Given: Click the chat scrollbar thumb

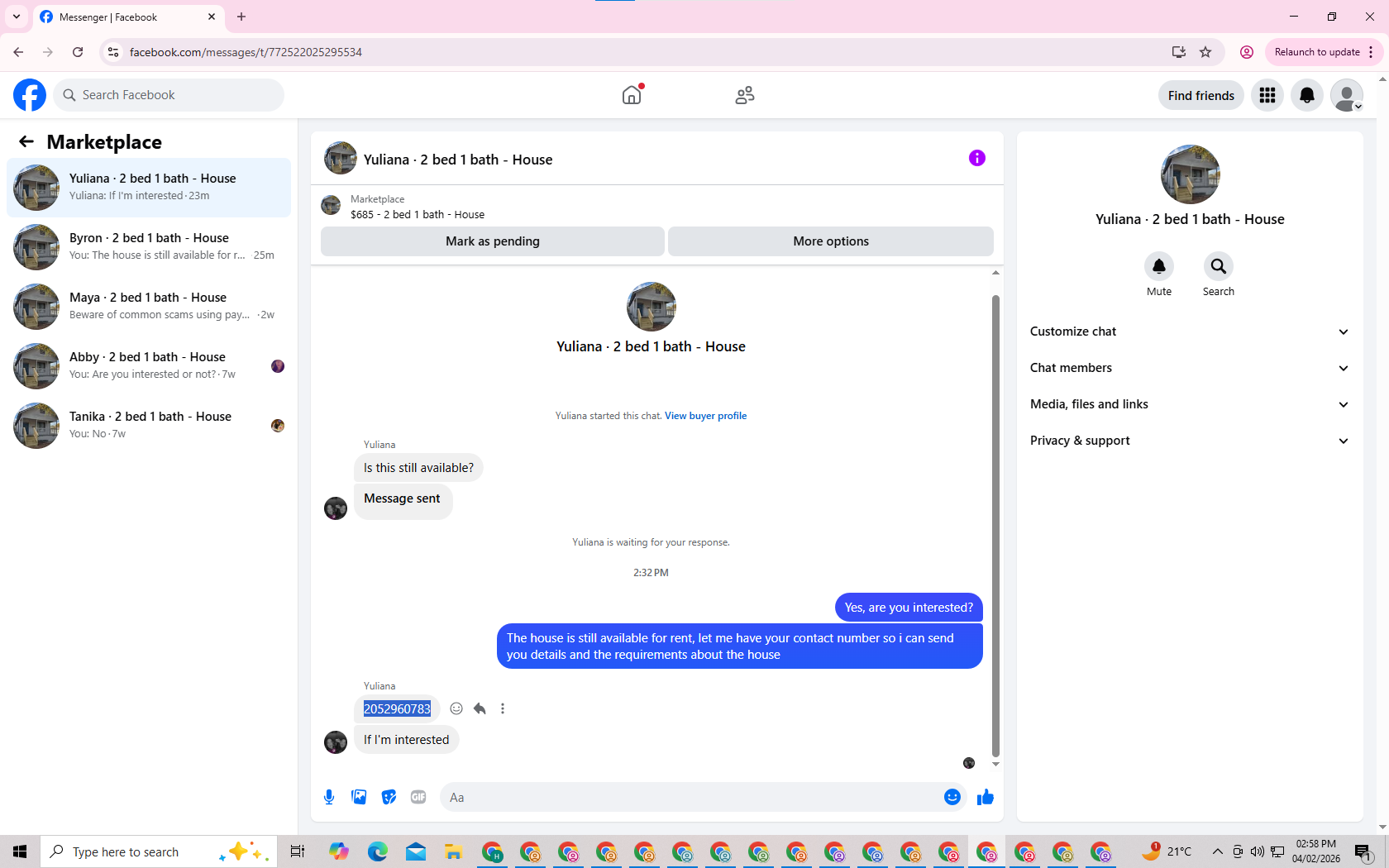Looking at the screenshot, I should pos(995,525).
